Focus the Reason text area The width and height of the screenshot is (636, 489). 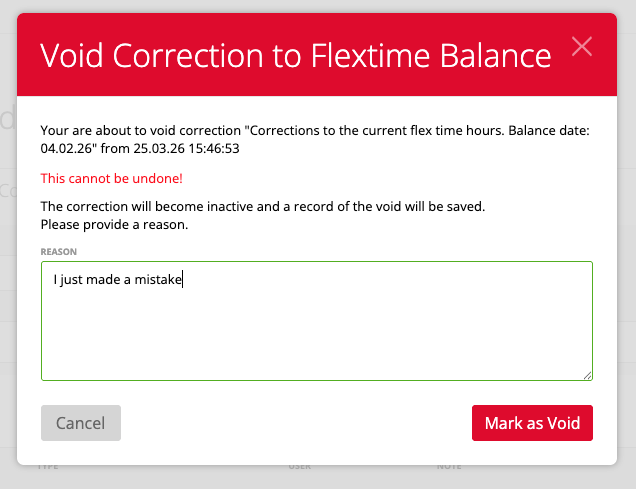click(x=316, y=330)
